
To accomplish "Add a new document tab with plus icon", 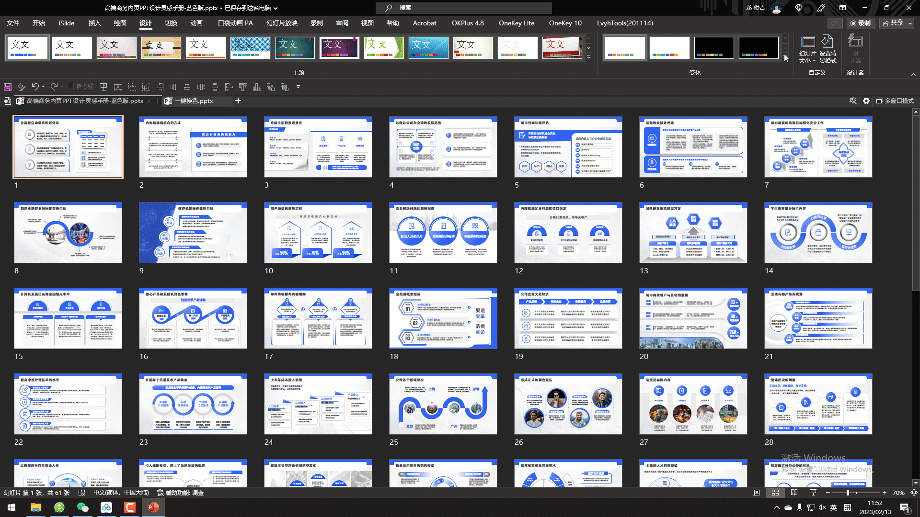I will point(238,101).
